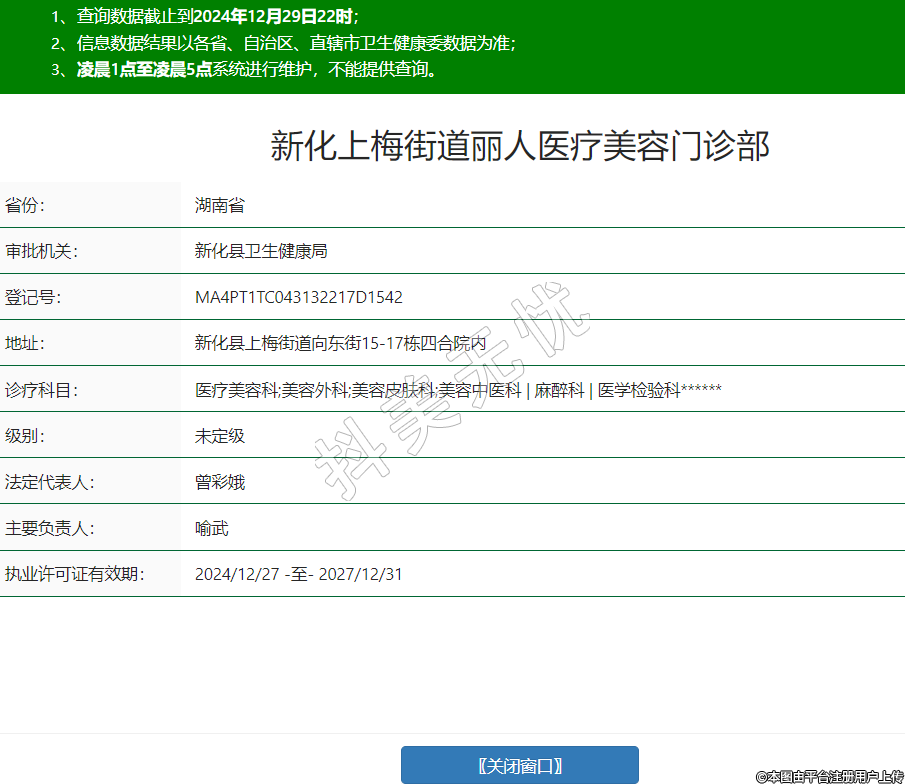Select the 执业许可证有效期 field label

pyautogui.click(x=75, y=574)
